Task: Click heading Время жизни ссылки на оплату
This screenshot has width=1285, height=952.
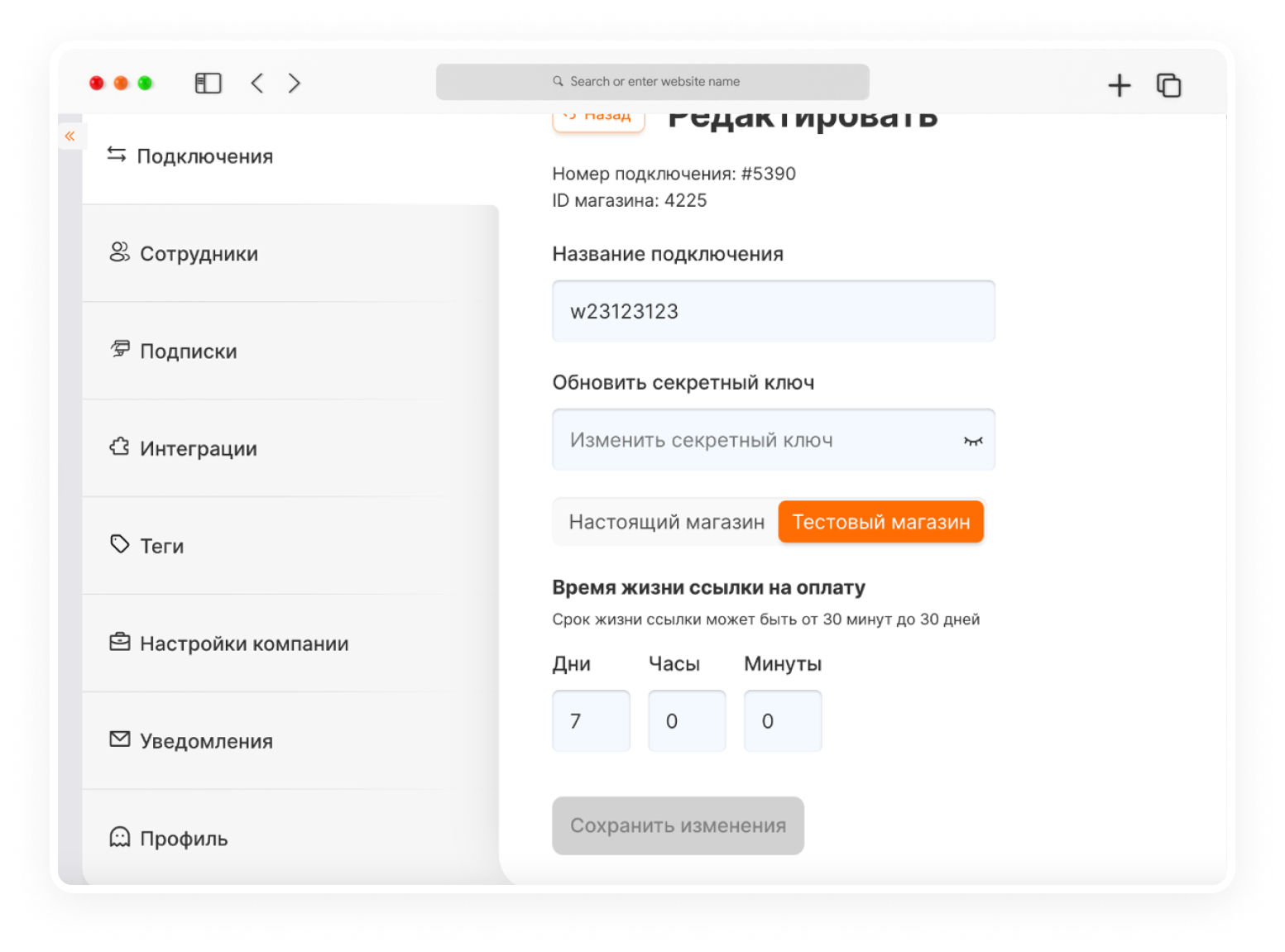Action: tap(708, 587)
